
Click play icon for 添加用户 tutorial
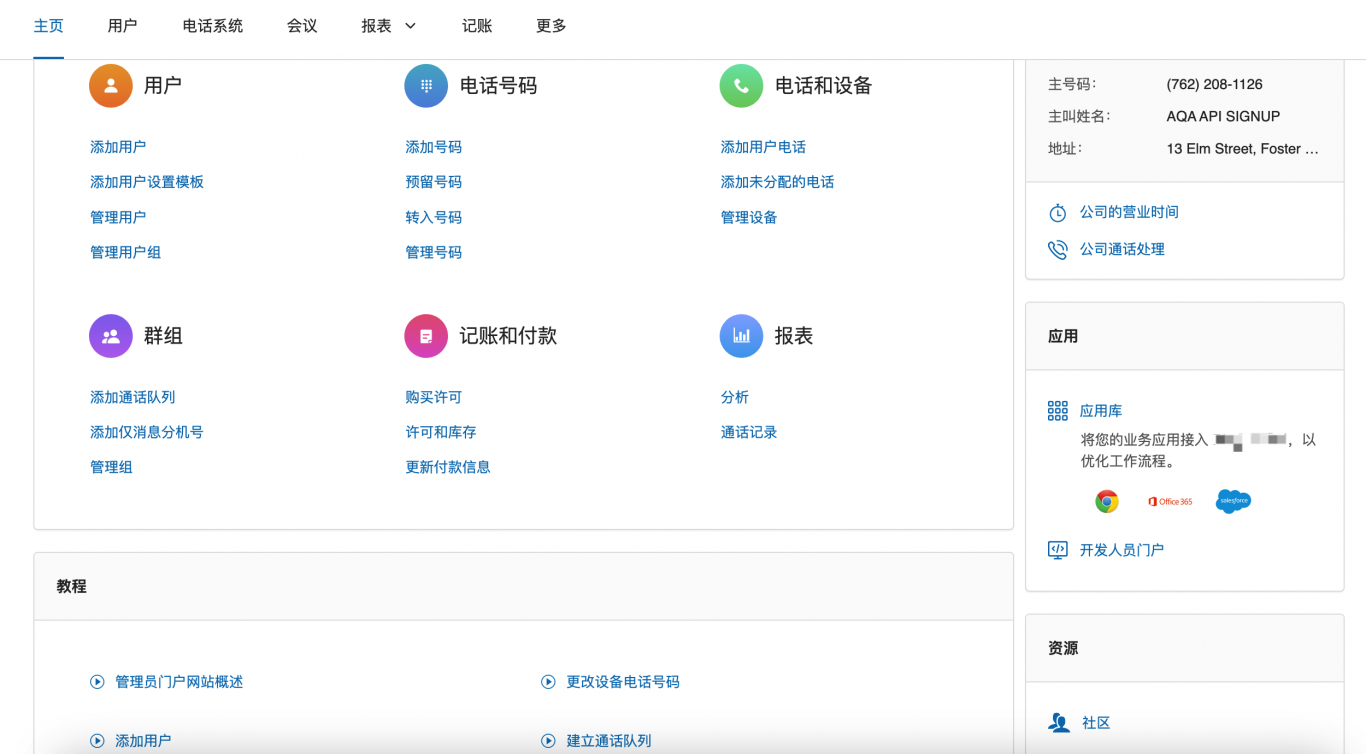click(x=97, y=741)
